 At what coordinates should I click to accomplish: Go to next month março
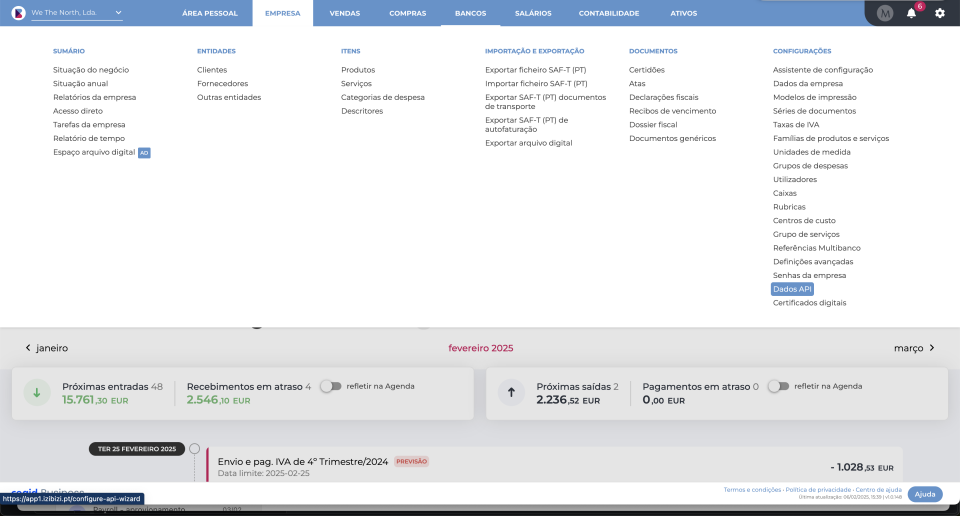[914, 348]
